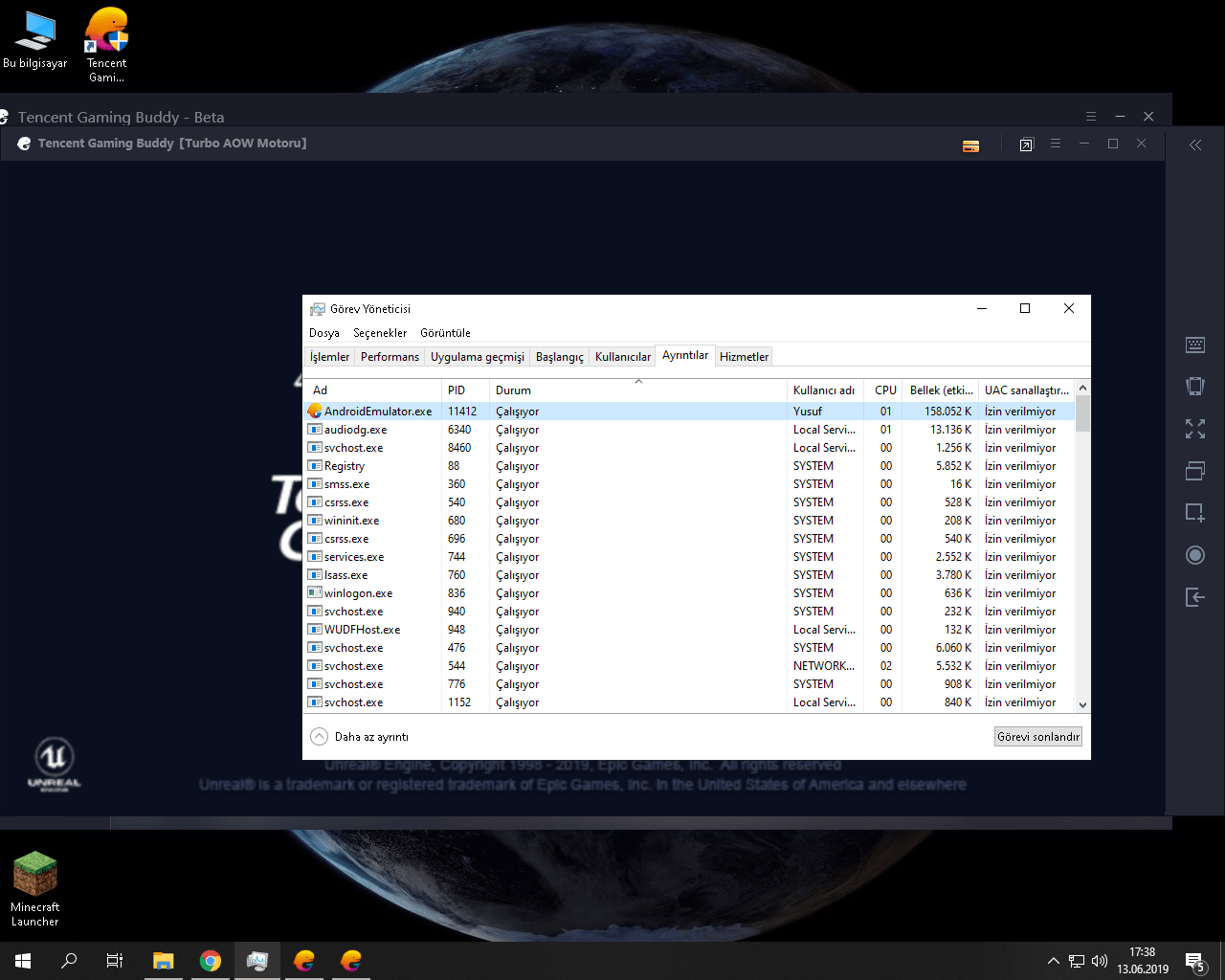Click the shake/rotate screen icon in Gaming Buddy sidebar
The height and width of the screenshot is (980, 1225).
pyautogui.click(x=1195, y=387)
